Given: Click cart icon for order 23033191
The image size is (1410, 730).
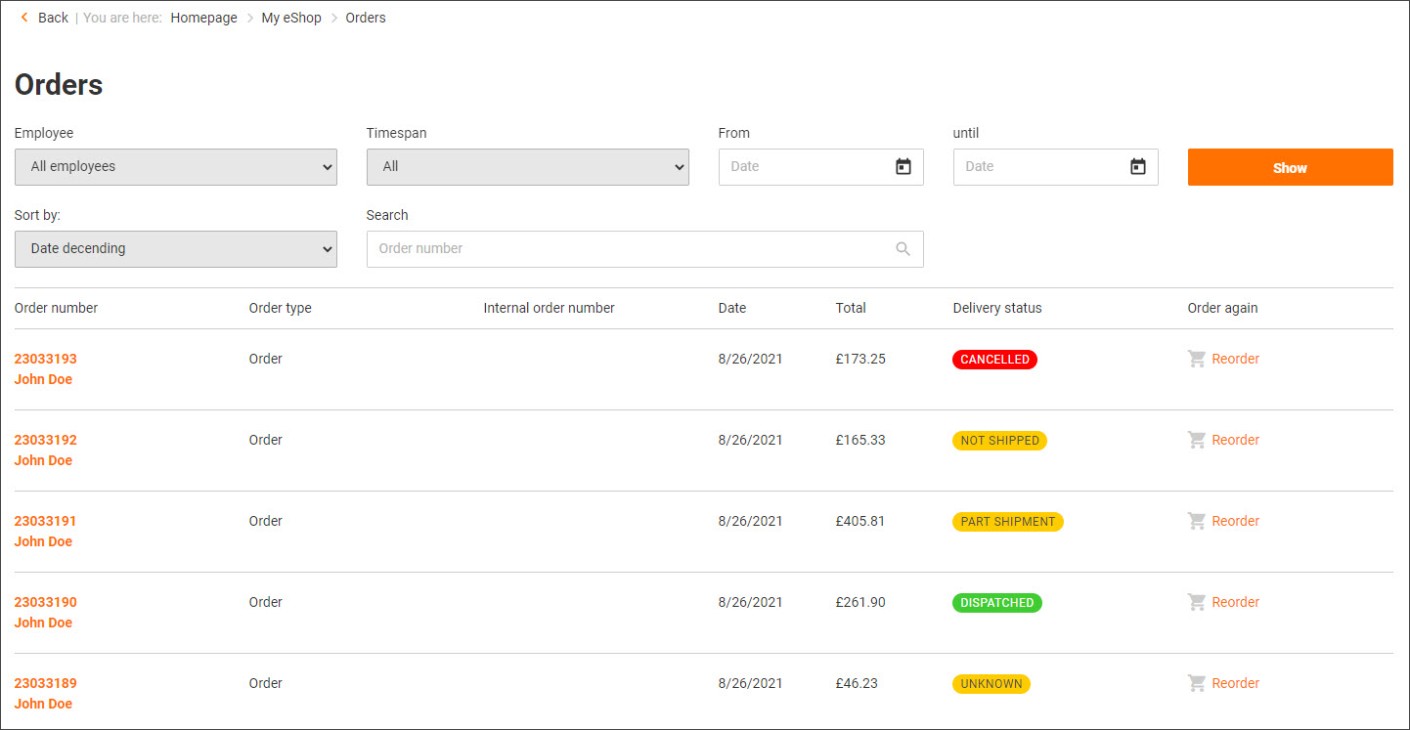Looking at the screenshot, I should [x=1196, y=521].
